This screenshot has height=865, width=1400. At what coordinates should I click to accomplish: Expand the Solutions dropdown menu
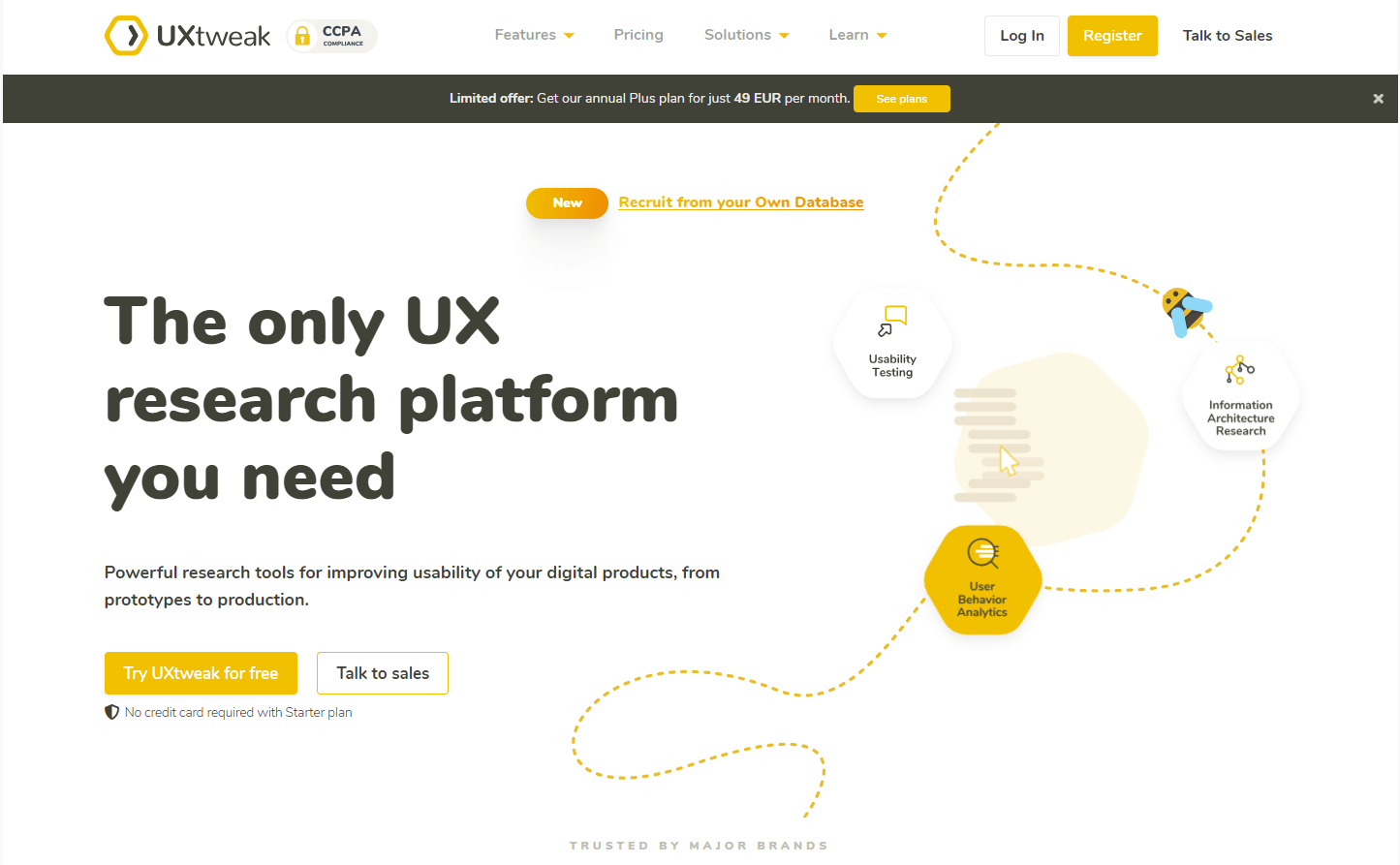click(x=746, y=35)
